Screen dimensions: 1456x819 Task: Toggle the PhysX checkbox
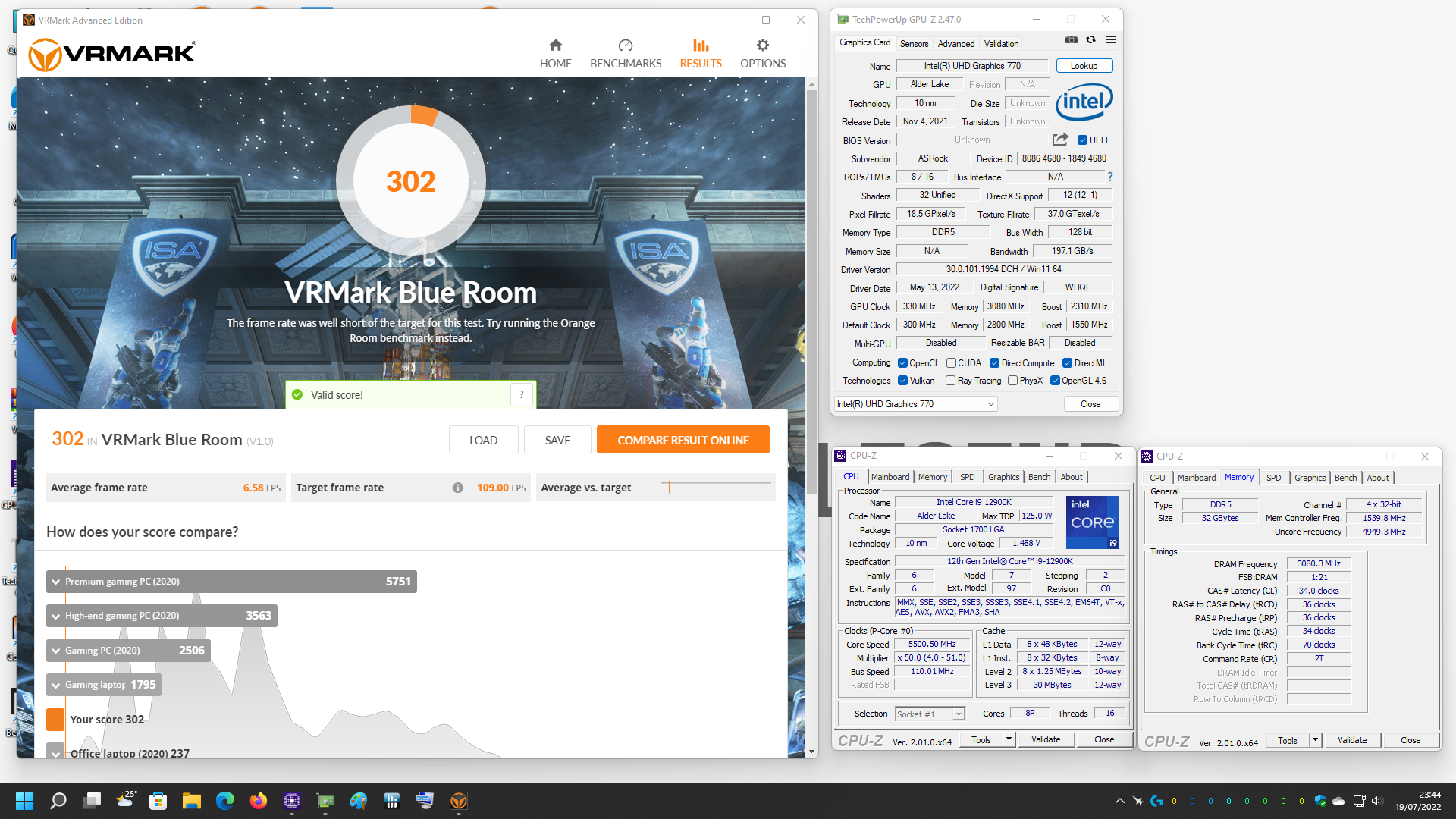tap(1012, 381)
